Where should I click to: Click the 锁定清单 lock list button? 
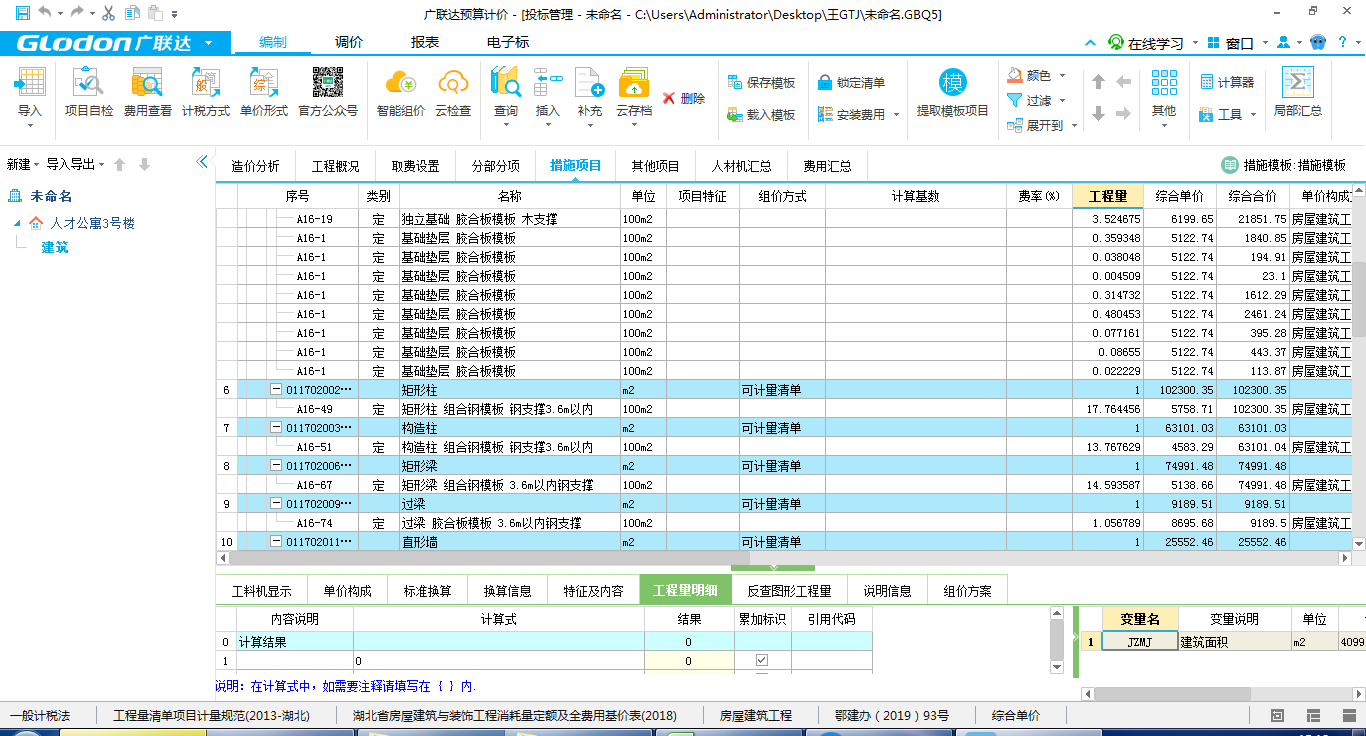point(851,82)
